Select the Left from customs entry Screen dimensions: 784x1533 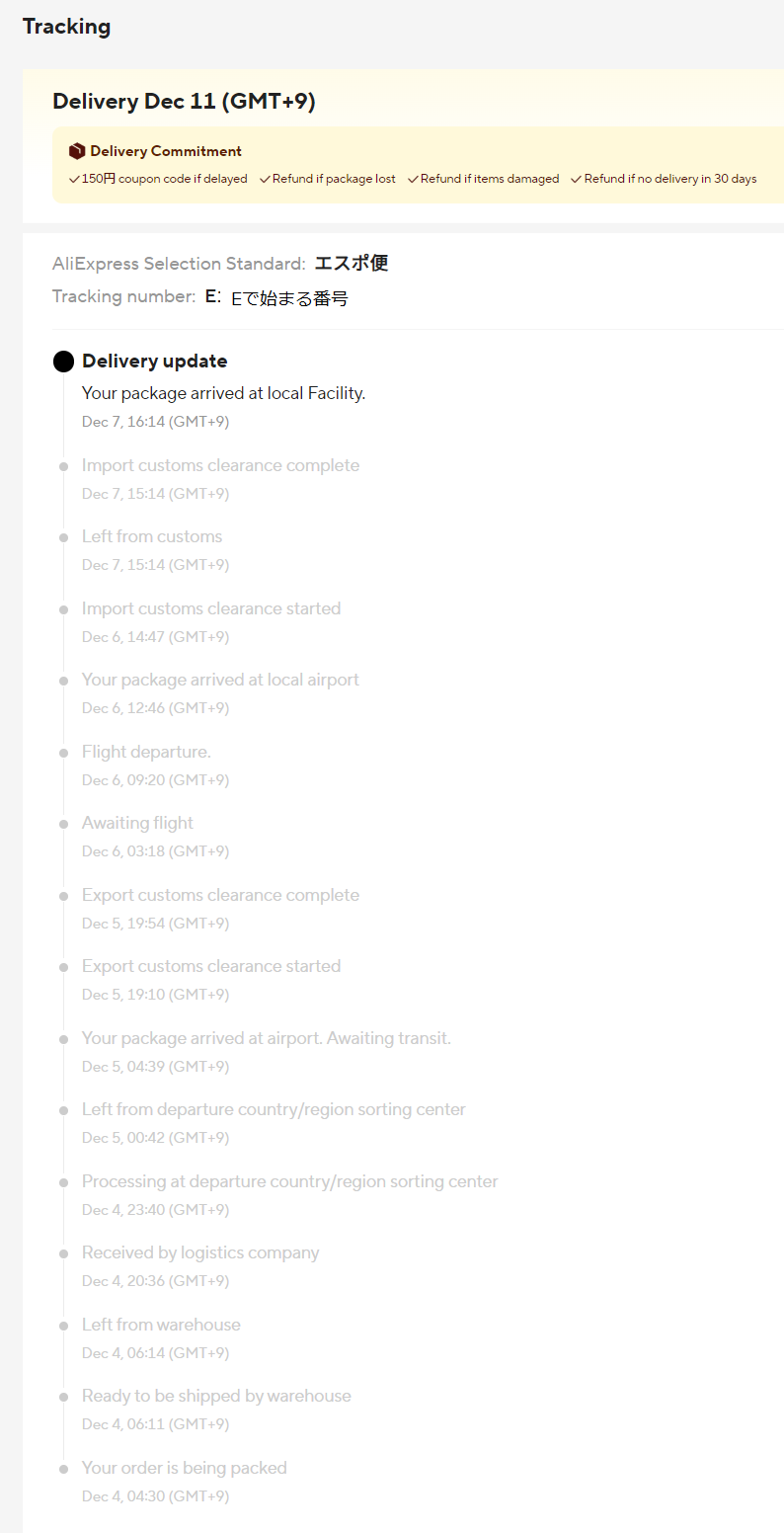tap(152, 536)
